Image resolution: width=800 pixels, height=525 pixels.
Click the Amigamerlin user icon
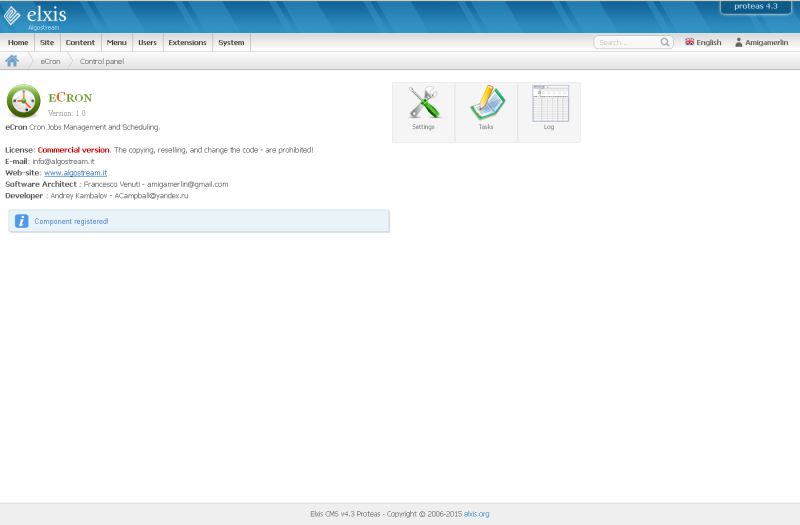[738, 42]
